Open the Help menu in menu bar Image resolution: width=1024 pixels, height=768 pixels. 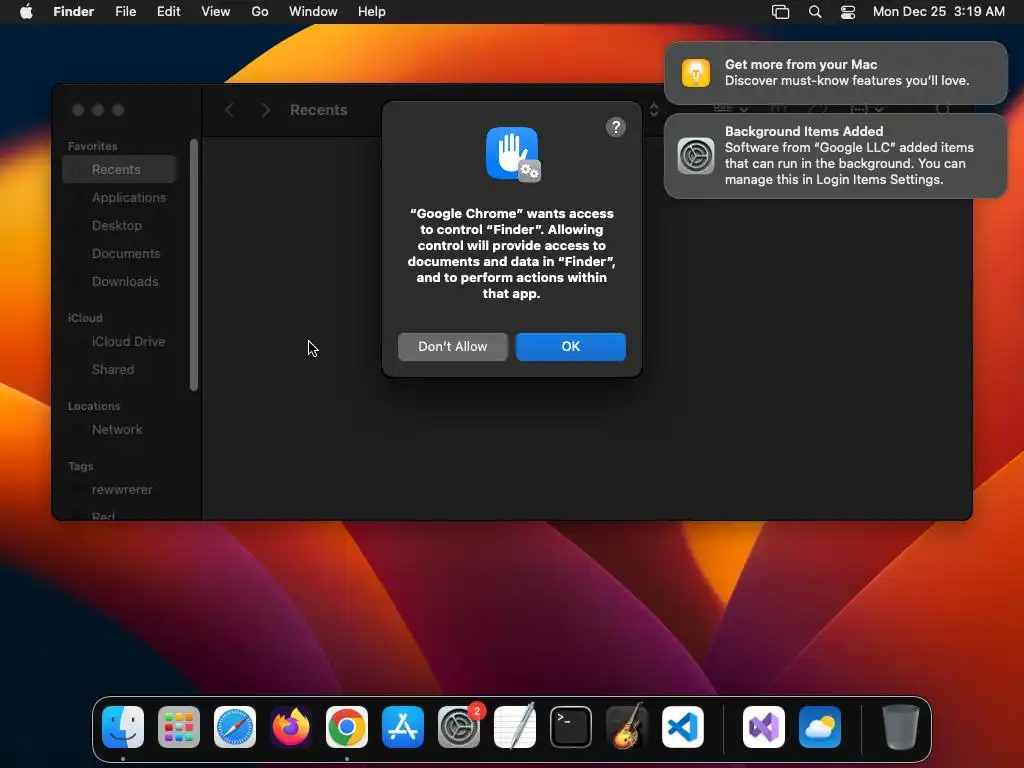pos(372,12)
